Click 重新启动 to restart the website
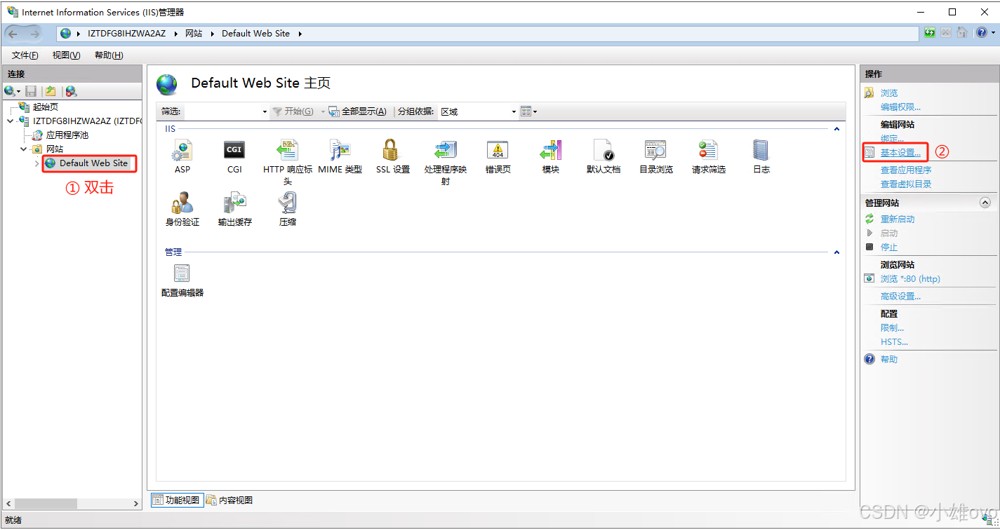1000x530 pixels. (897, 219)
